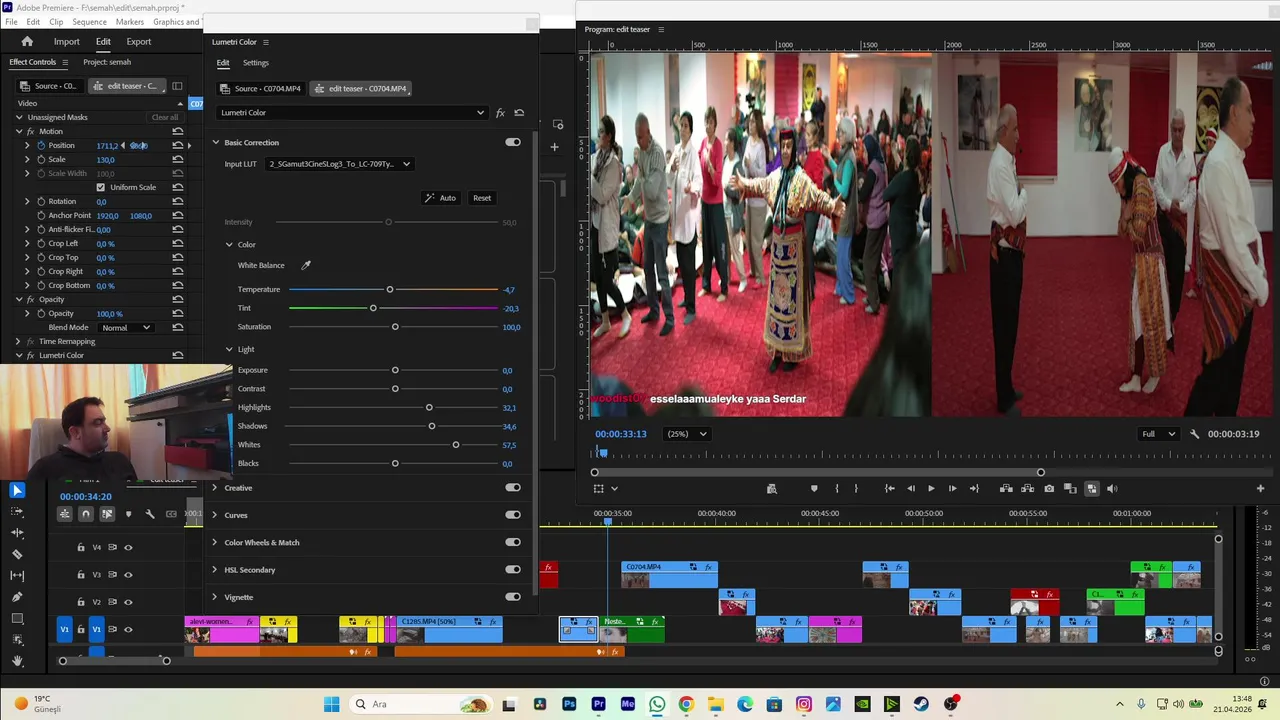Switch to Project: semah panel tab

(x=107, y=62)
